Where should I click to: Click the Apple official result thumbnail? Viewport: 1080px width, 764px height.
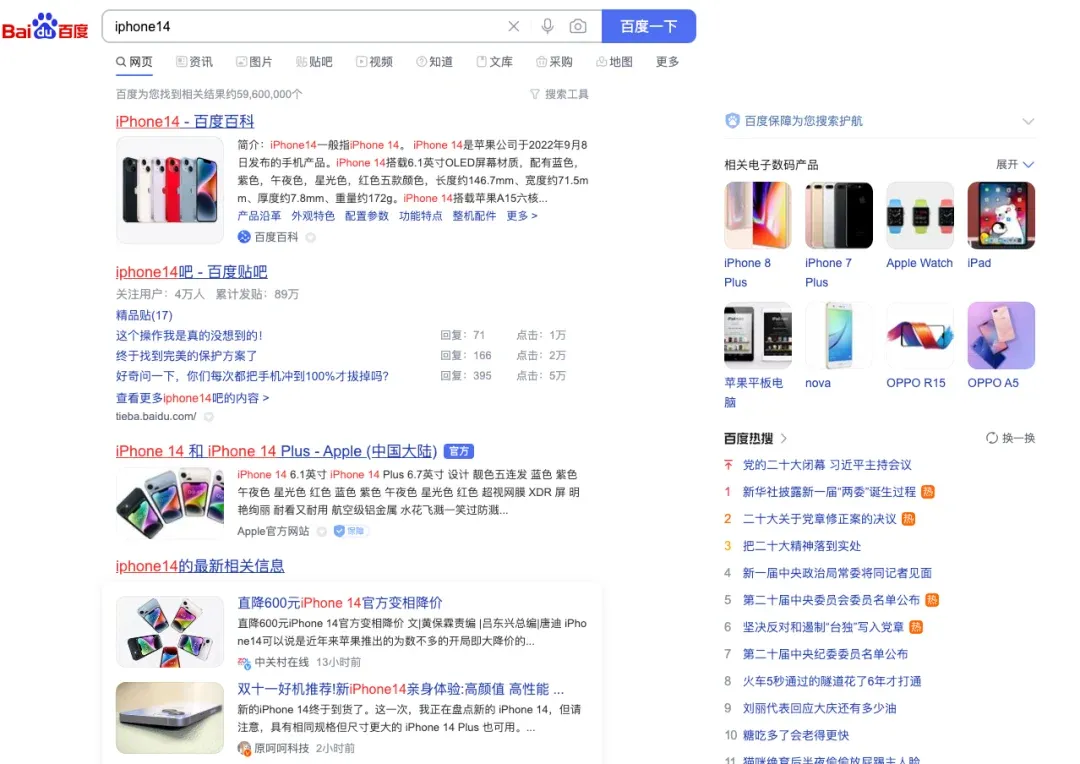coord(169,503)
